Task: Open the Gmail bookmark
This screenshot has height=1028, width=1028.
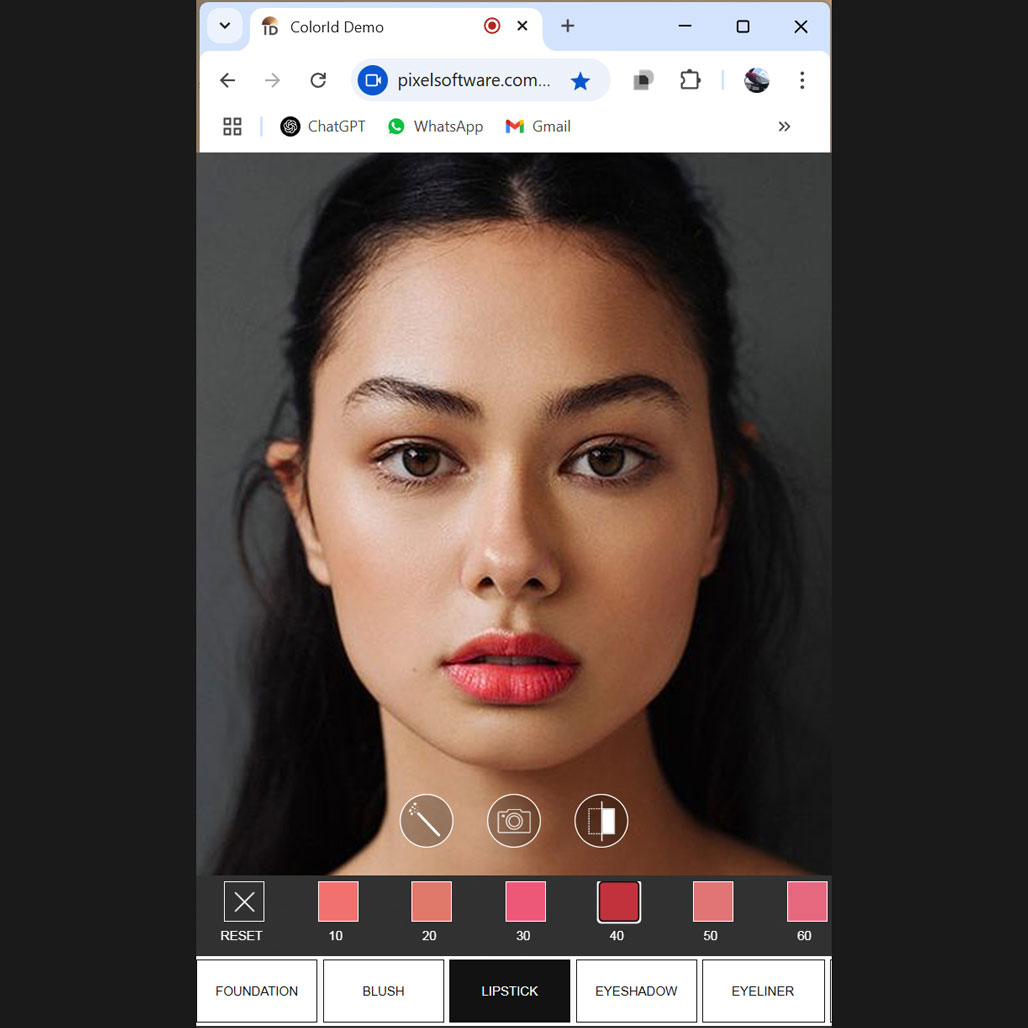Action: (538, 126)
